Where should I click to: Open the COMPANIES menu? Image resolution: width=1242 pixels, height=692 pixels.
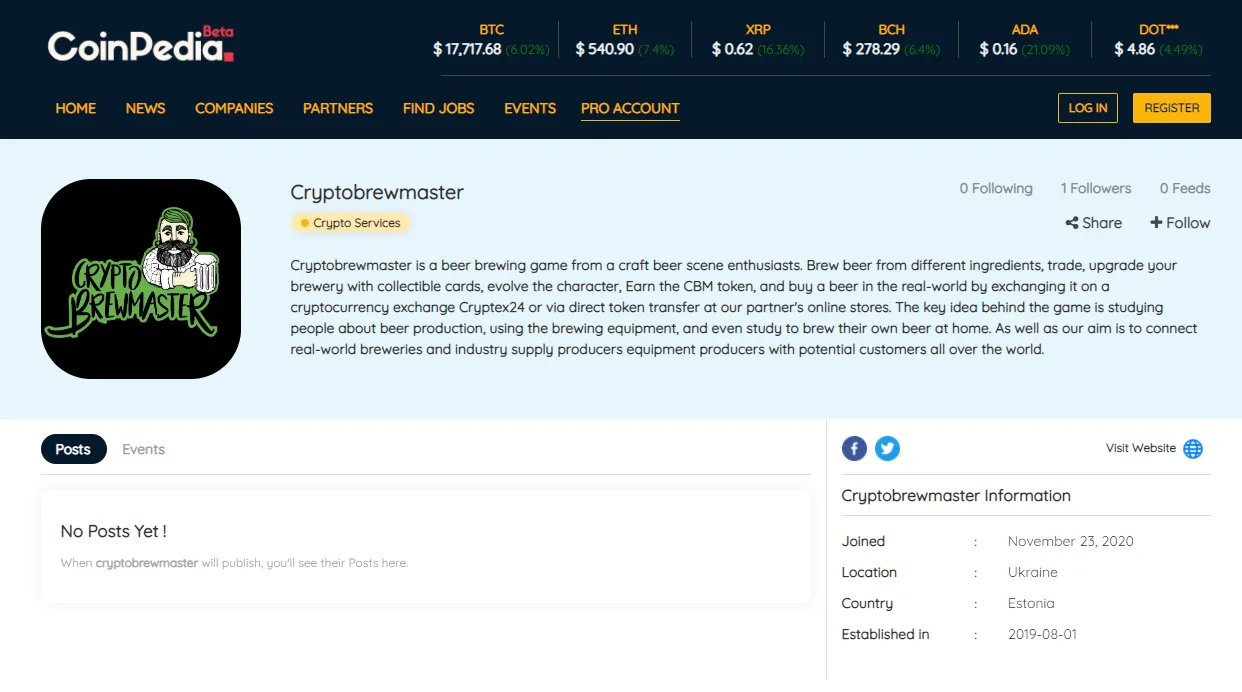tap(234, 108)
